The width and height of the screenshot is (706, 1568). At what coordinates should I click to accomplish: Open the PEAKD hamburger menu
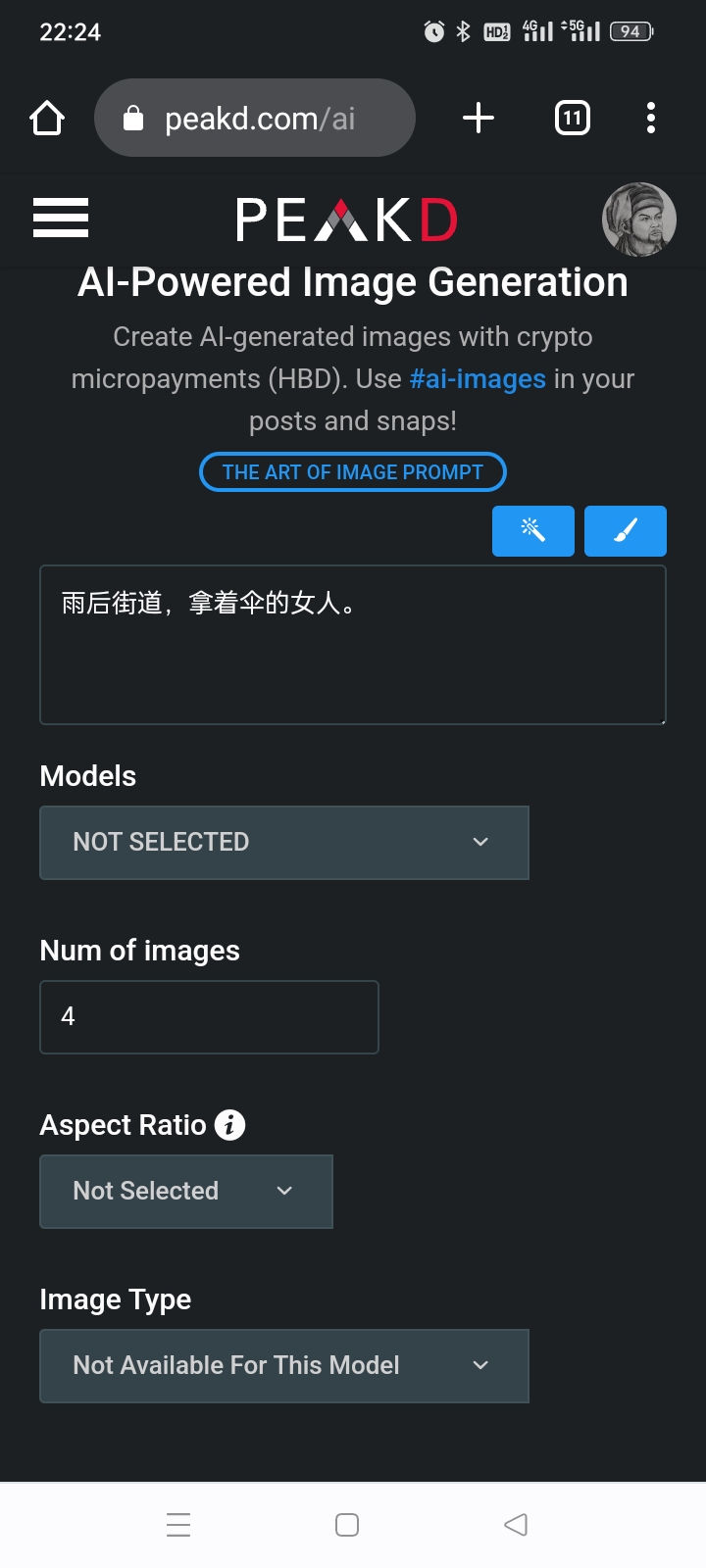pos(60,220)
